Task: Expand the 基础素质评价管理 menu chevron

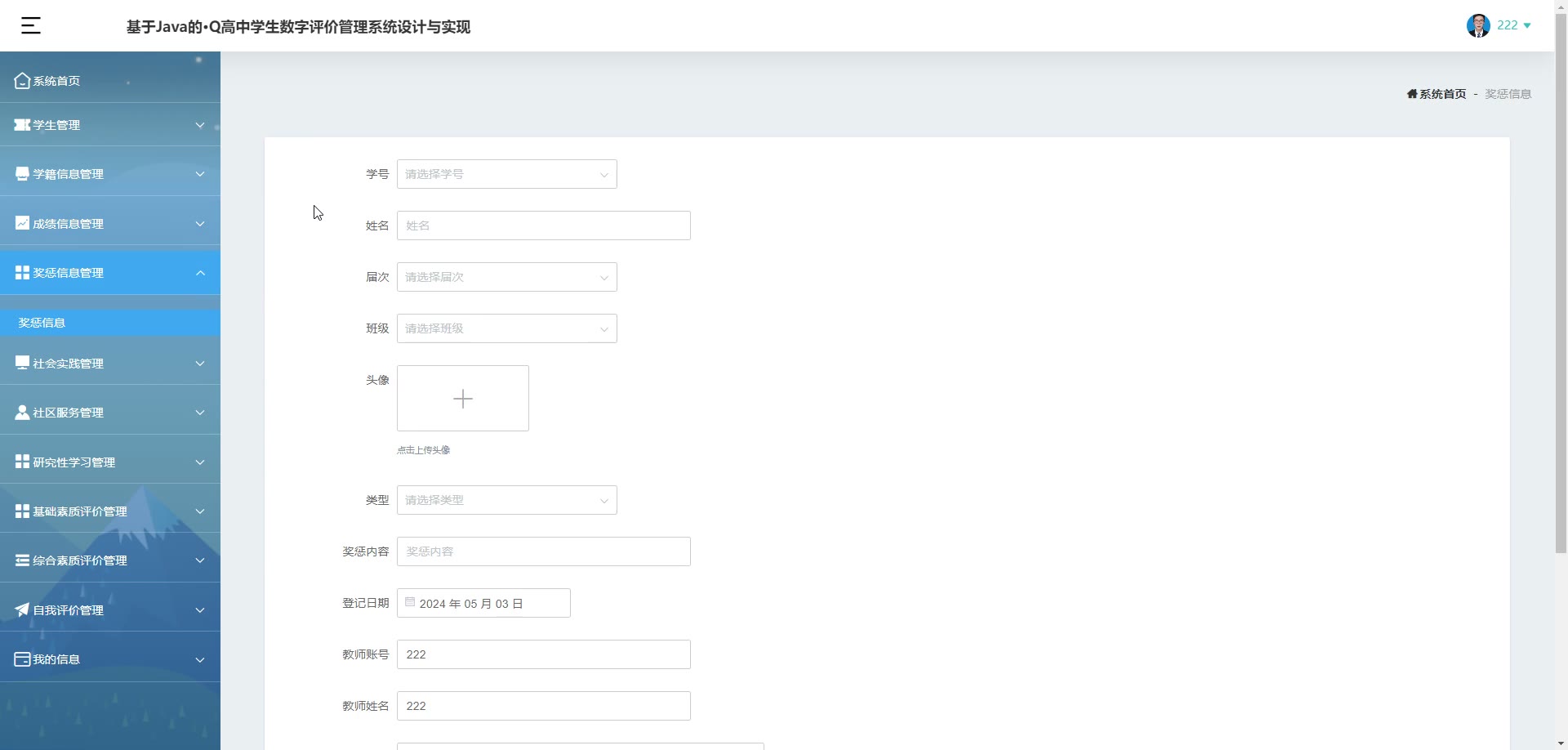Action: click(200, 511)
